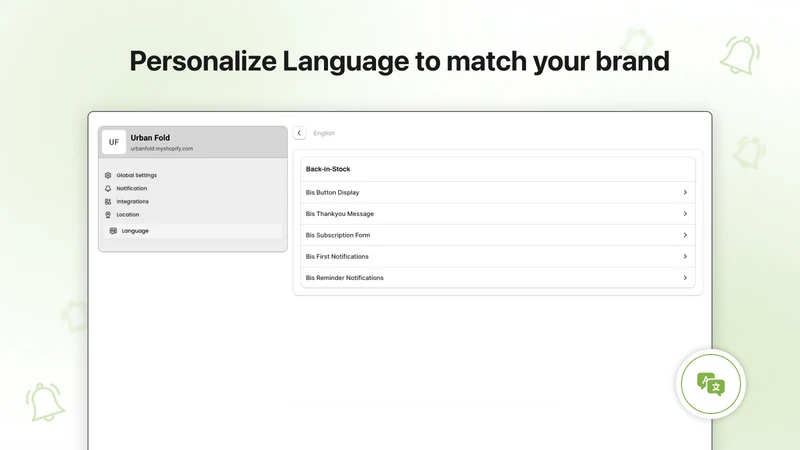Click the green translation bubble icon
Viewport: 800px width, 450px height.
[711, 384]
